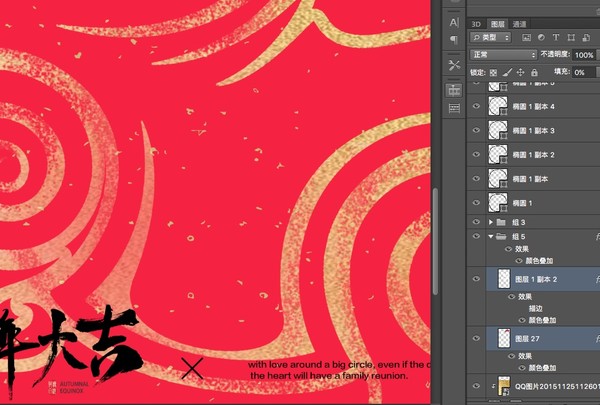Image resolution: width=600 pixels, height=405 pixels.
Task: Hide the 组 3 group
Action: coord(476,222)
